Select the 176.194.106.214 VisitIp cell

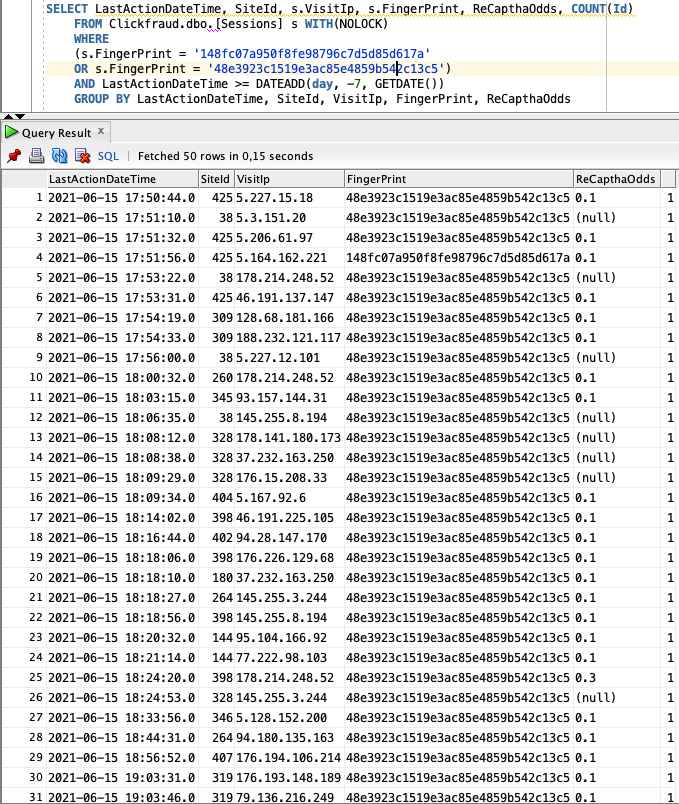[x=289, y=758]
